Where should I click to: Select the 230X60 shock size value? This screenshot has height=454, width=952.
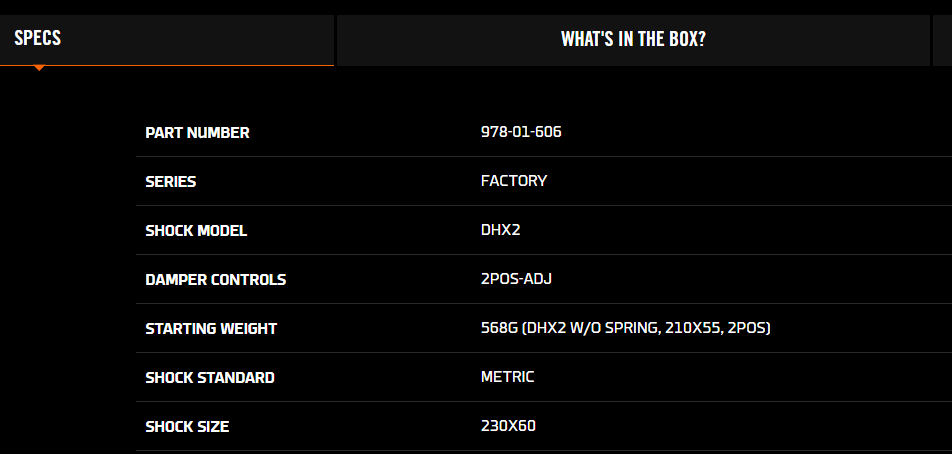click(x=508, y=426)
